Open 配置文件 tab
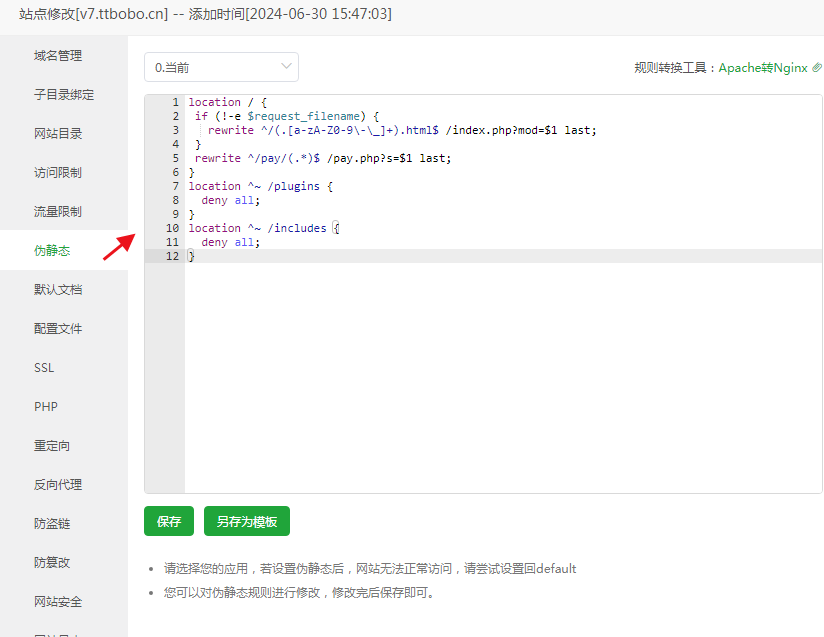 click(x=58, y=329)
